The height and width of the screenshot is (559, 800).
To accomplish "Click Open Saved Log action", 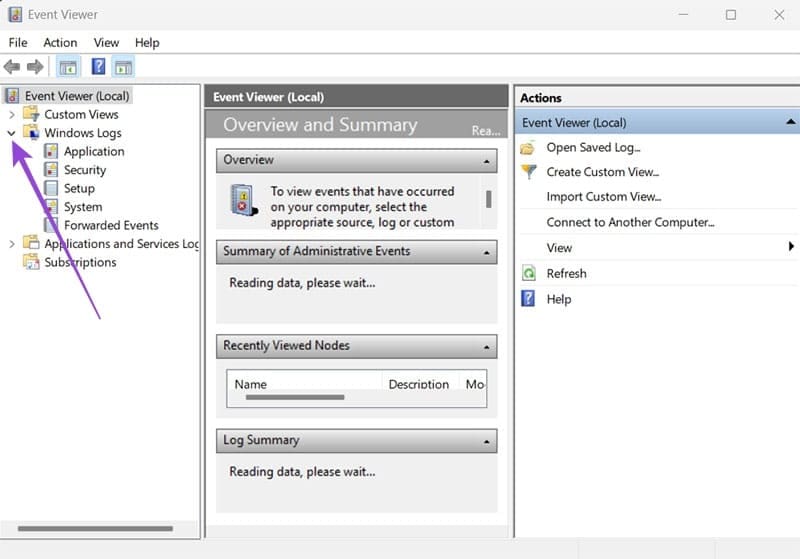I will 592,147.
